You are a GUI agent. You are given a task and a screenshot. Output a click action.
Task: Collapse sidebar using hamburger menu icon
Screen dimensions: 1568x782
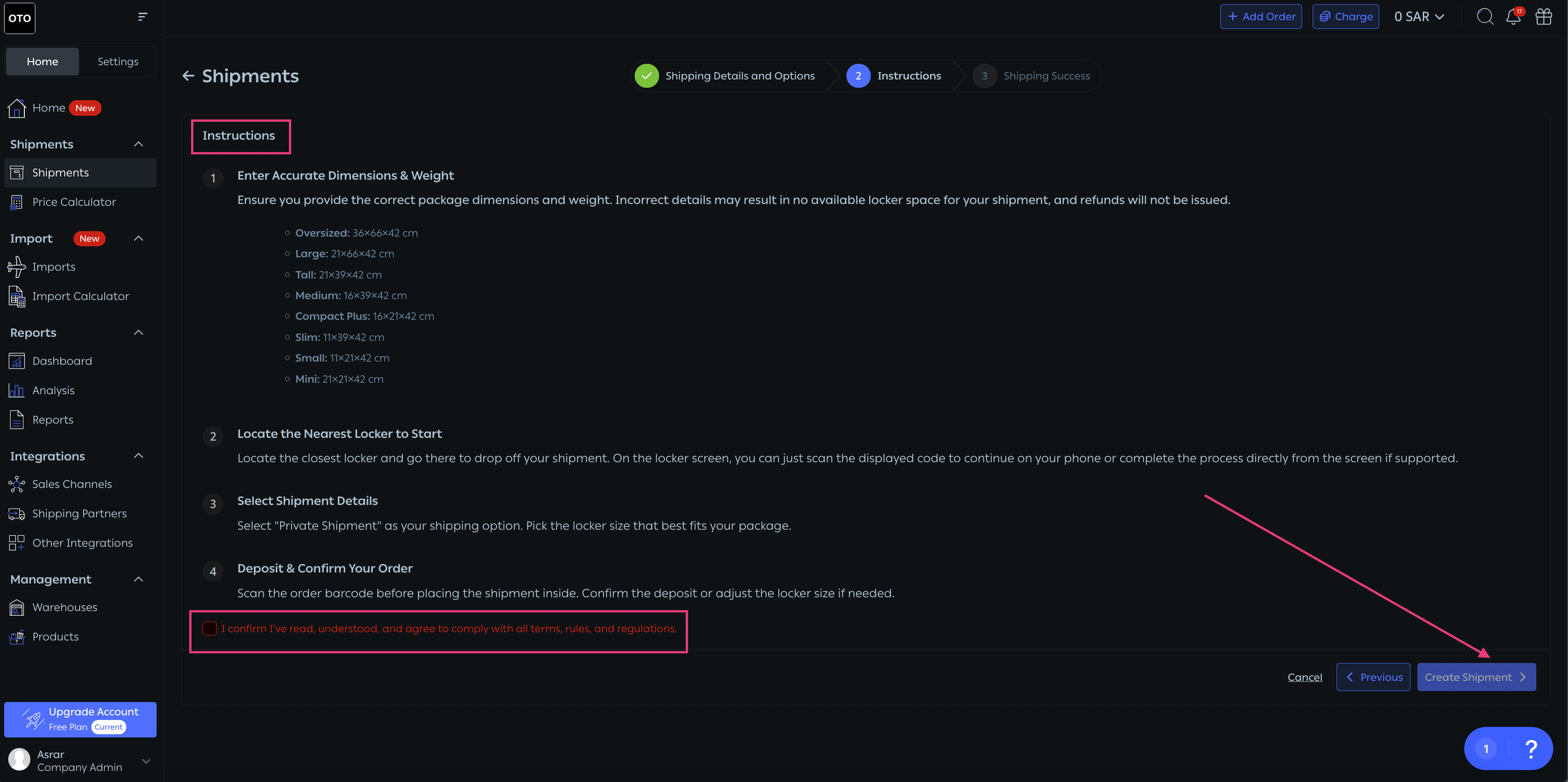pos(142,17)
